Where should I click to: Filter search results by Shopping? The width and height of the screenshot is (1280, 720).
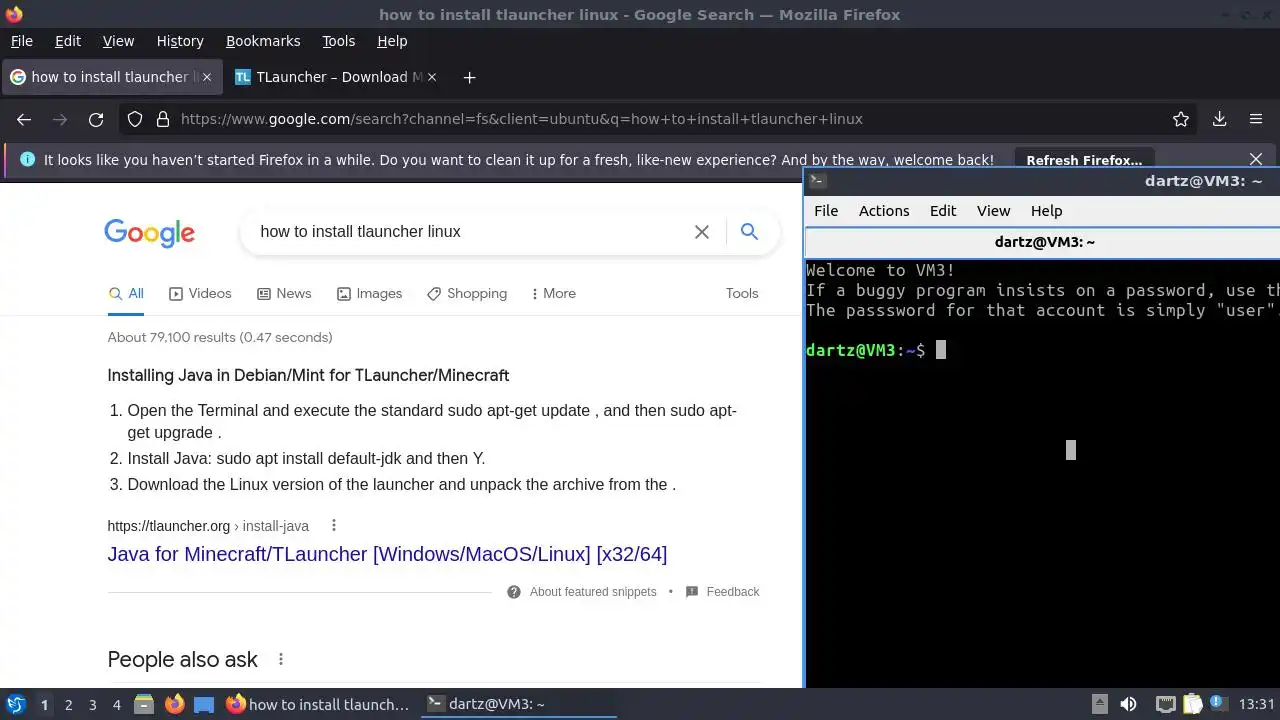(467, 294)
